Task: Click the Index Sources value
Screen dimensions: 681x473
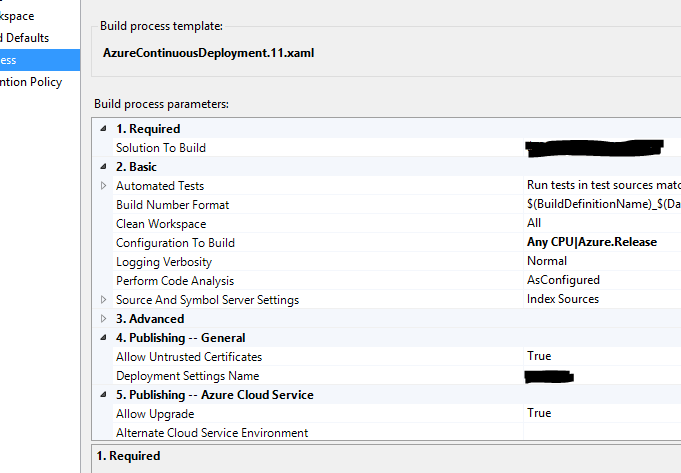Action: point(563,299)
